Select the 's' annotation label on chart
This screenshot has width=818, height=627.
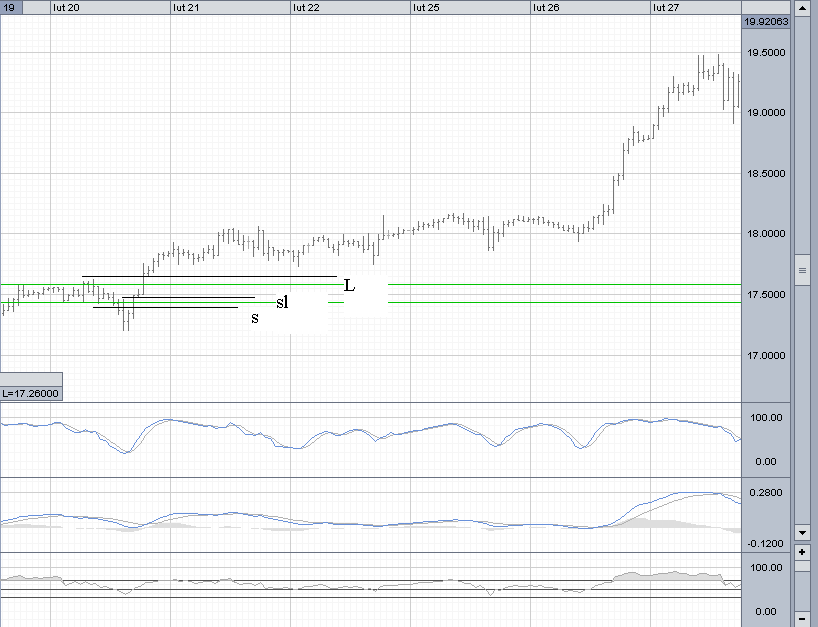[x=254, y=318]
